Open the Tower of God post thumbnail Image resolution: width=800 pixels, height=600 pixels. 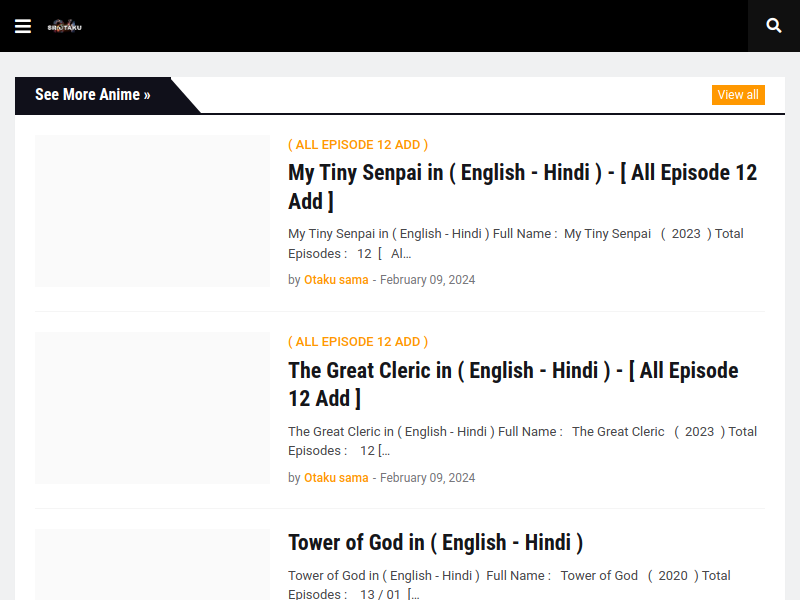pos(152,565)
